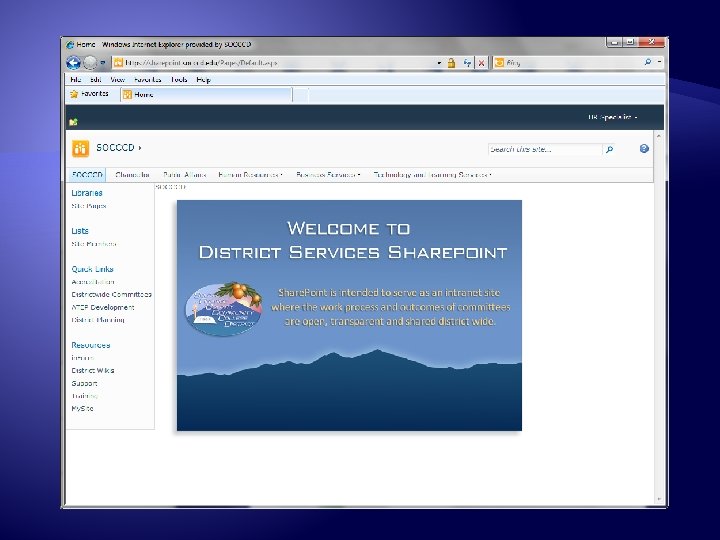Click the page scrollbar down arrow
Viewport: 720px width, 540px height.
(658, 499)
